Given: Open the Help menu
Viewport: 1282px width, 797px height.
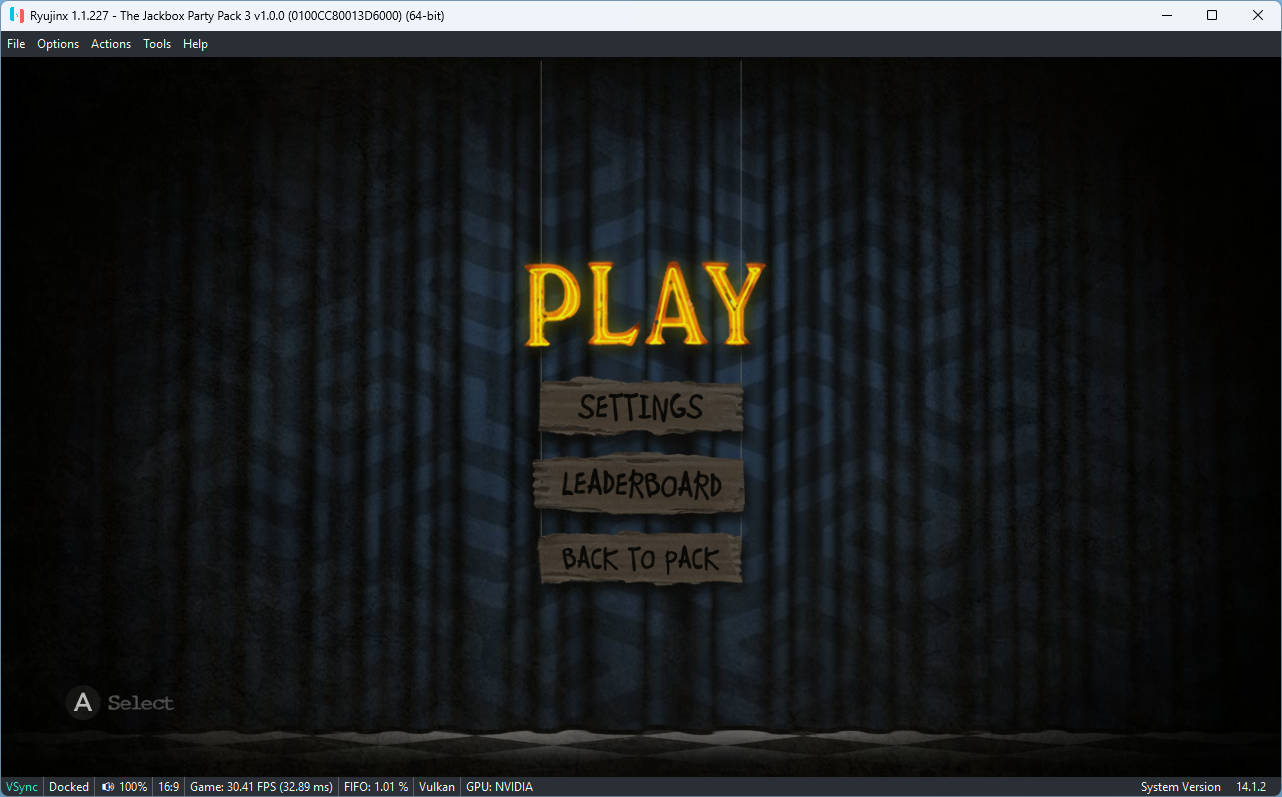Looking at the screenshot, I should coord(195,43).
